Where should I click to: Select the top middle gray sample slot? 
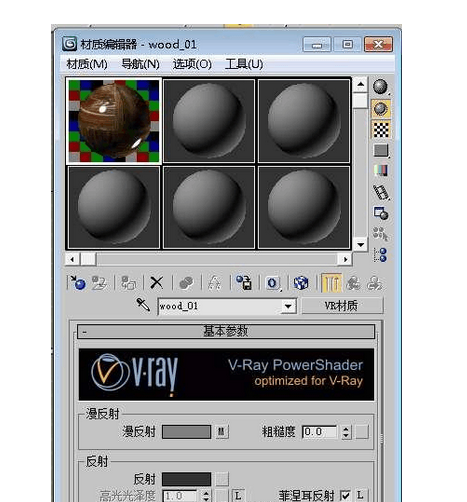coord(209,121)
